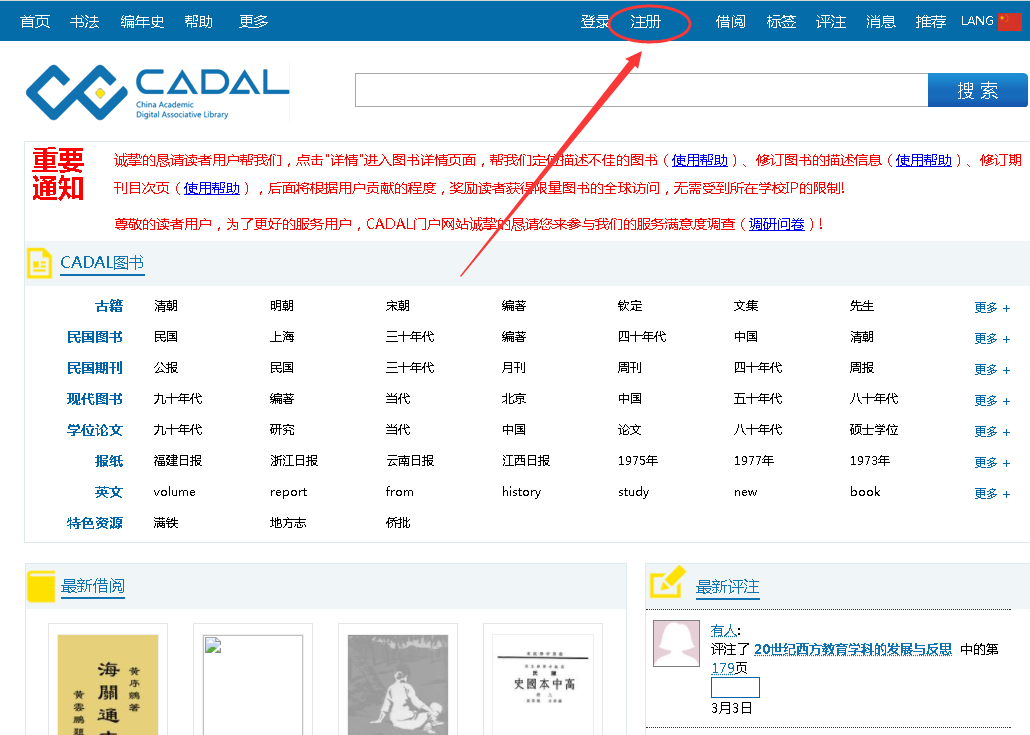Click 注册 to register
Viewport: 1030px width, 735px height.
click(x=646, y=22)
